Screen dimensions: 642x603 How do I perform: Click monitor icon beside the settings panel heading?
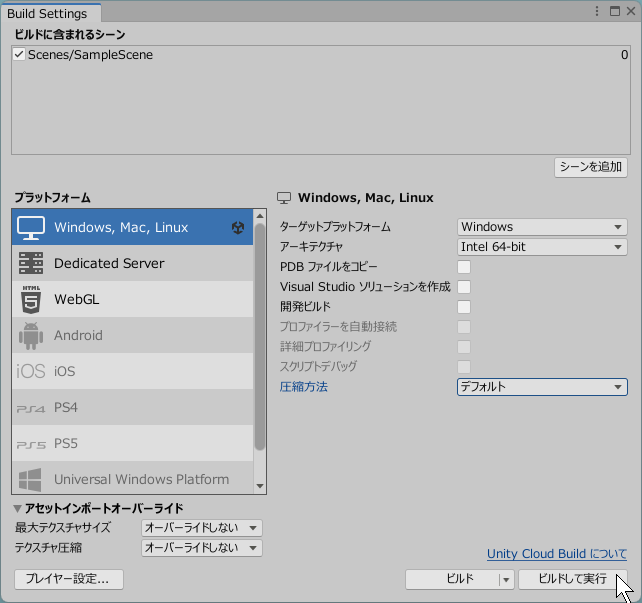tap(284, 198)
